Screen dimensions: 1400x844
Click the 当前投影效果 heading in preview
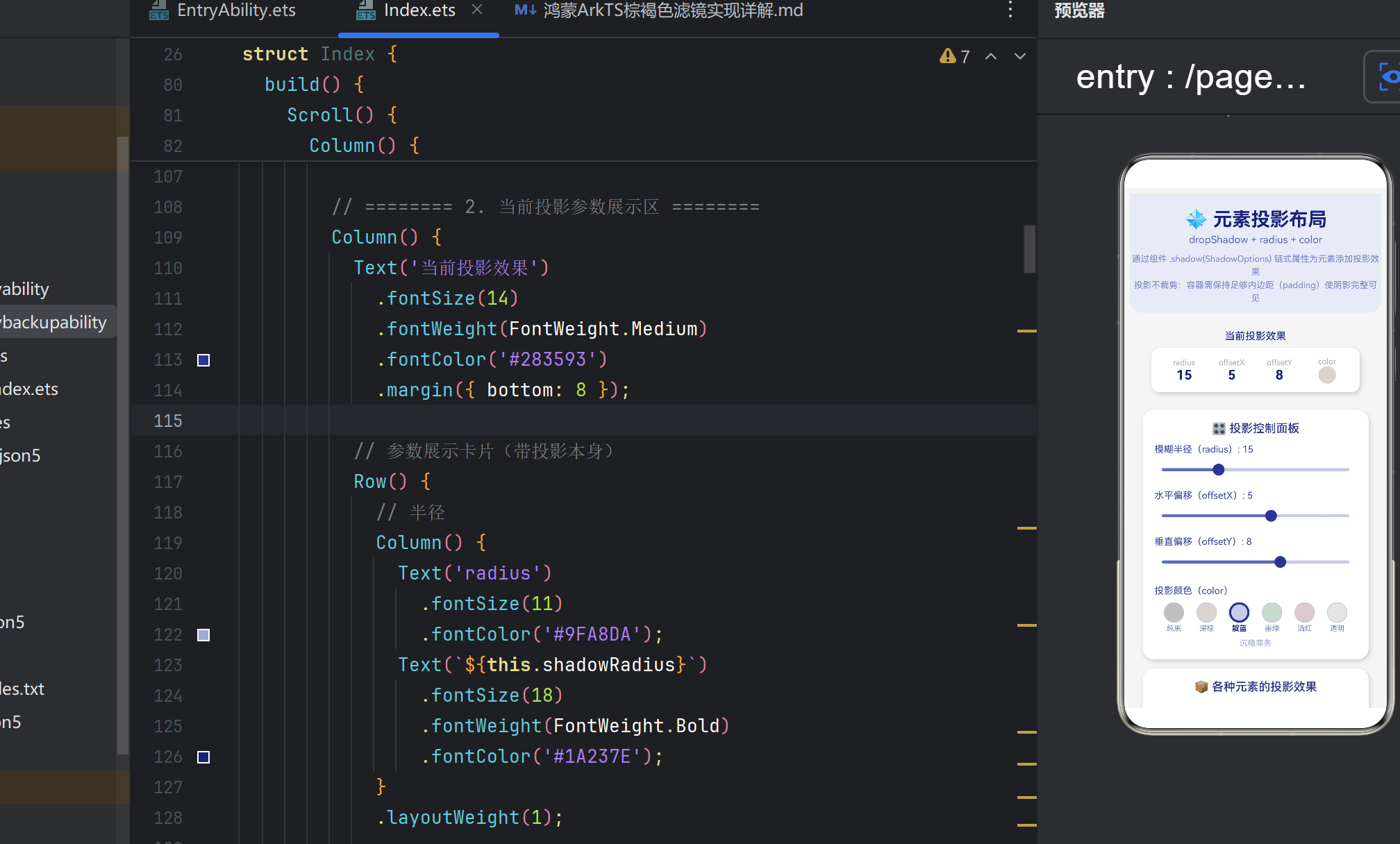click(1256, 336)
